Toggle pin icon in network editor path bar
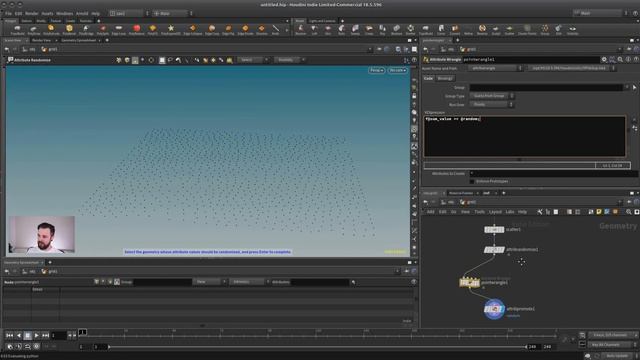Screen dimensions: 640x360 tap(629, 202)
